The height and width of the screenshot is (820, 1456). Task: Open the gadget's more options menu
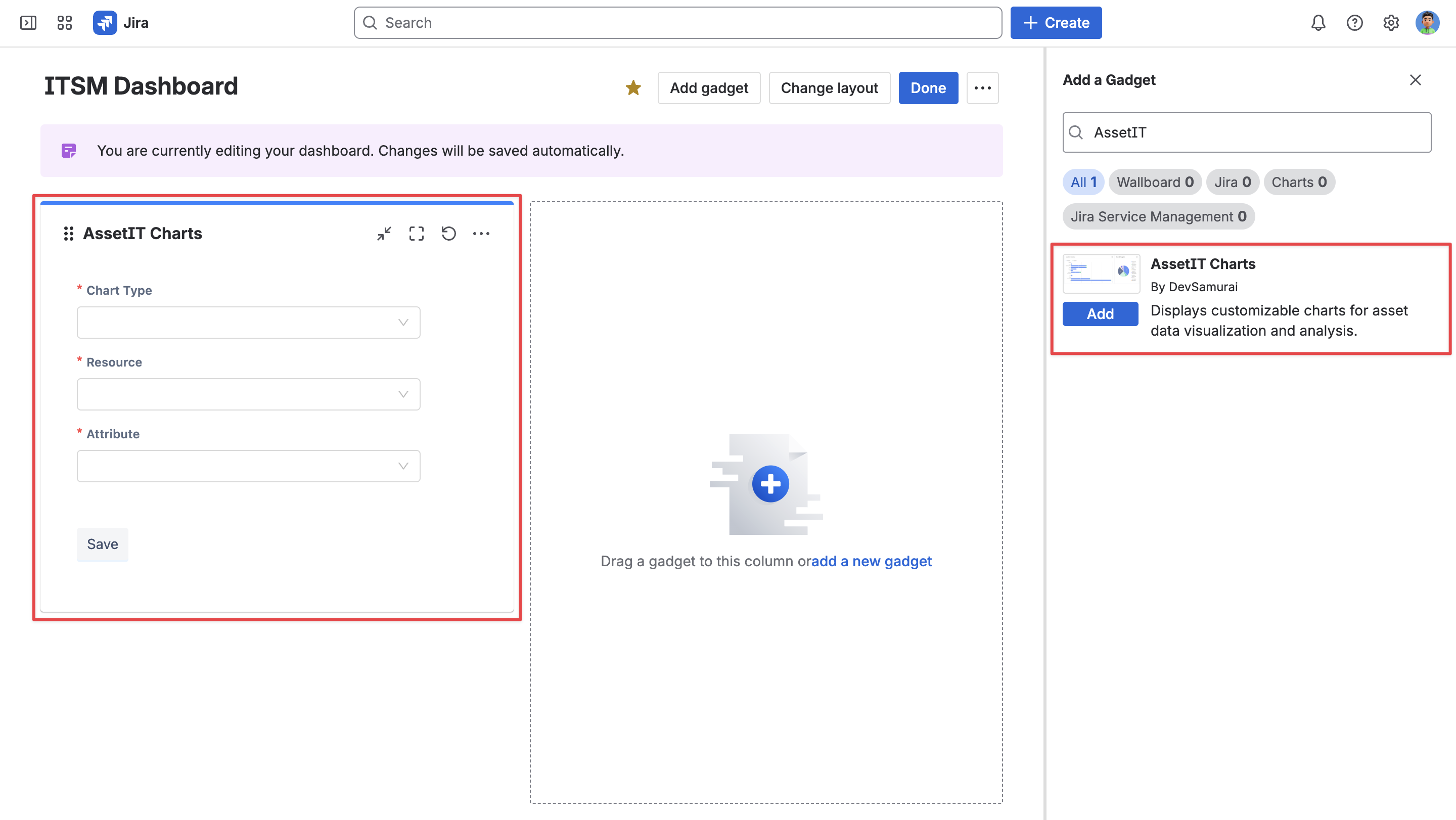pyautogui.click(x=481, y=234)
